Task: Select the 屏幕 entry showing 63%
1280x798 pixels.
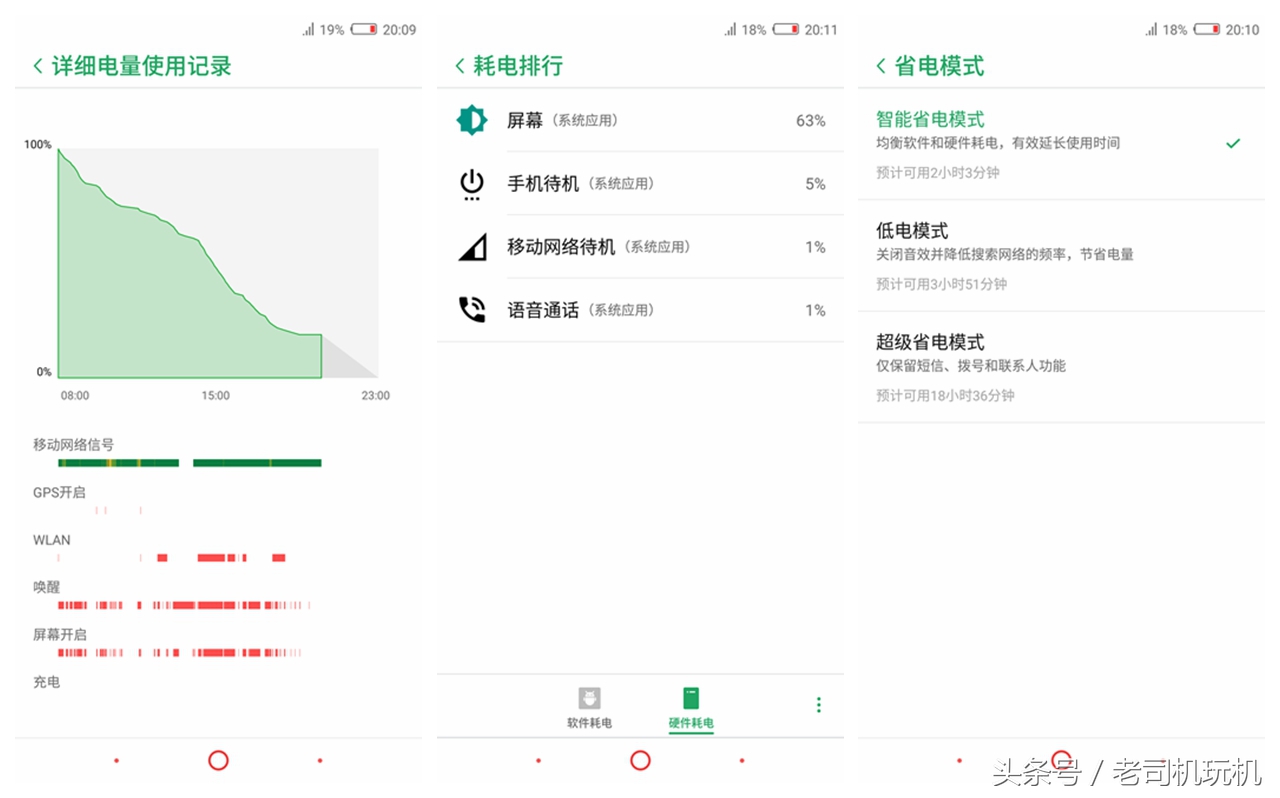Action: click(x=640, y=120)
